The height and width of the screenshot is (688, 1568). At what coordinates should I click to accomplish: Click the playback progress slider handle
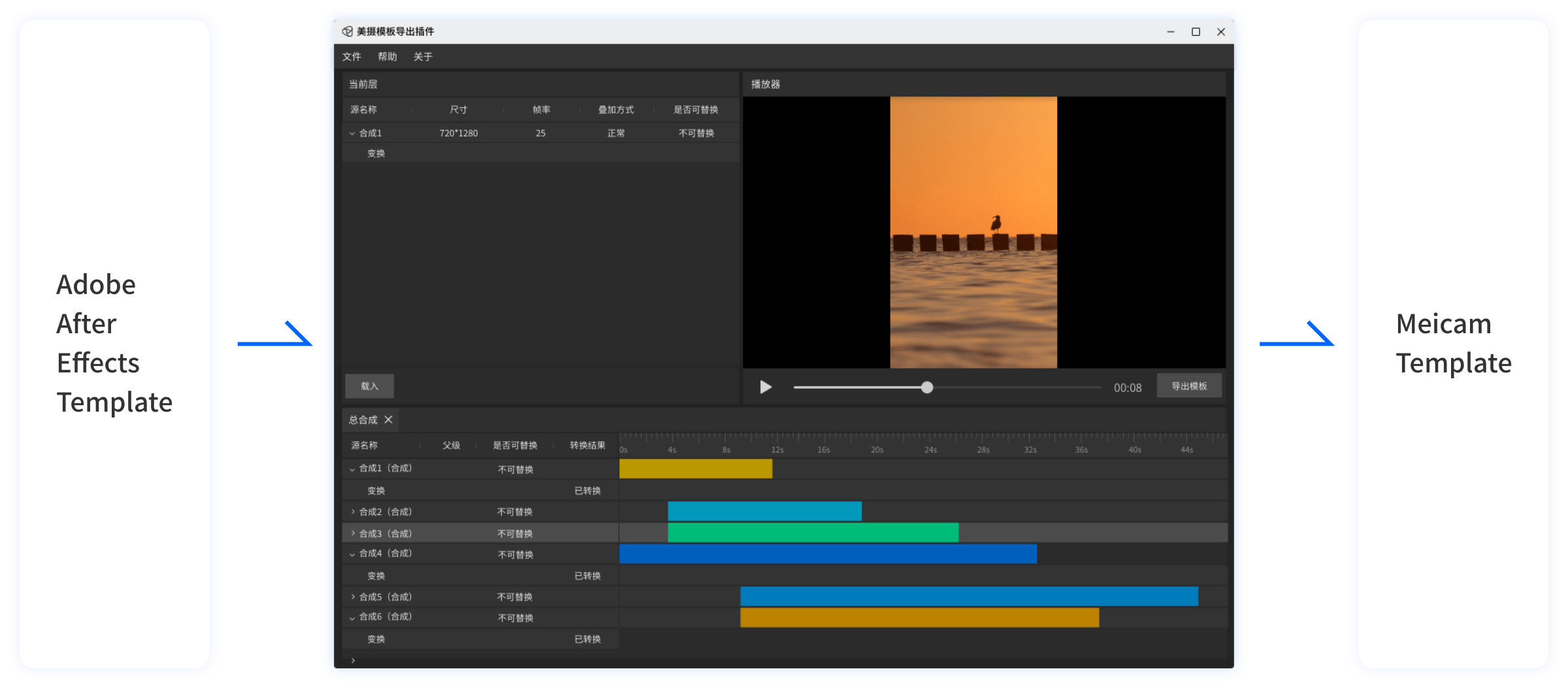(x=926, y=387)
